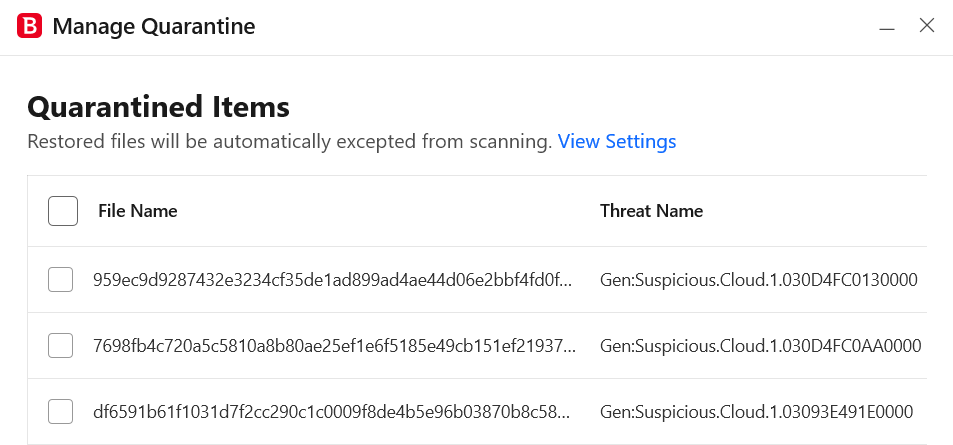
Task: Minimize the Manage Quarantine window
Action: tap(887, 27)
